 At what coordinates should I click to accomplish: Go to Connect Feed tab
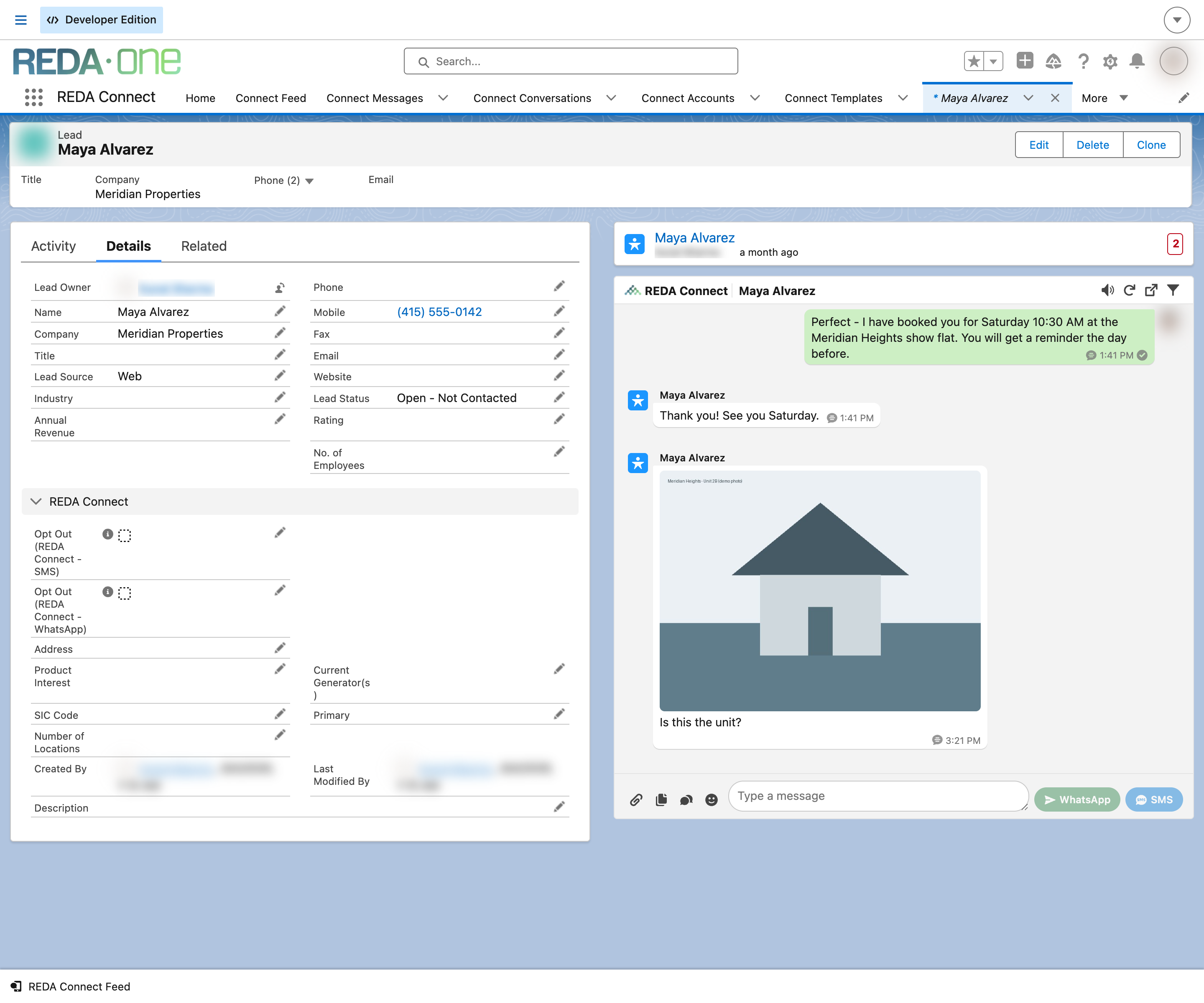[x=270, y=98]
